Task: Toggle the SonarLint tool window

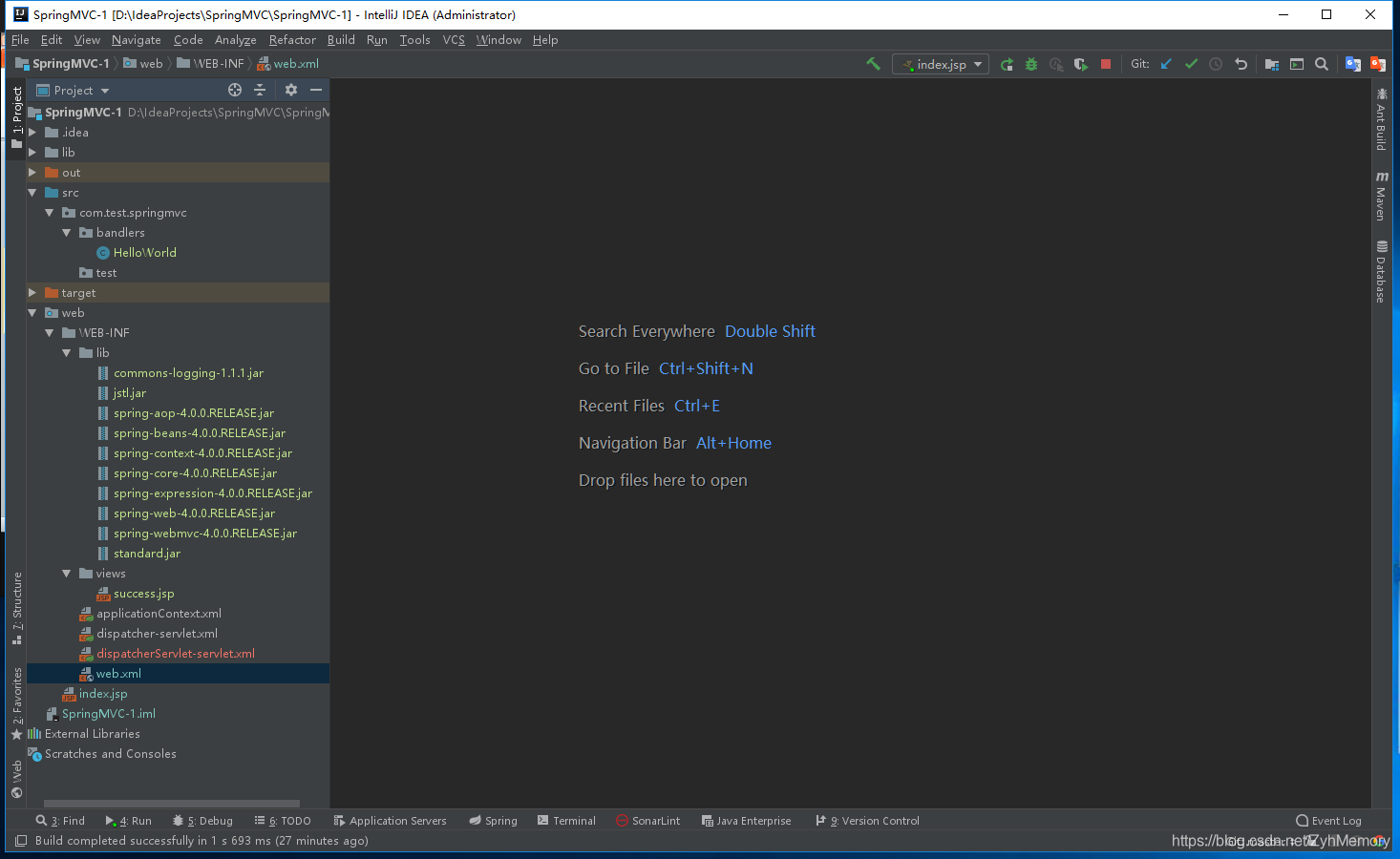Action: [648, 821]
